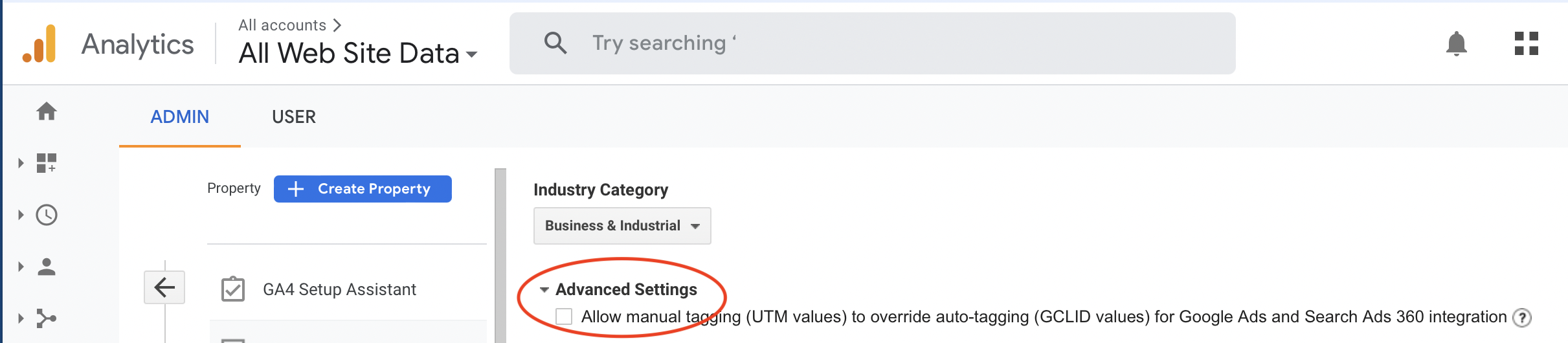Screen dimensions: 1568x343
Task: Open Customization dashboard icon in sidebar
Action: [x=47, y=163]
